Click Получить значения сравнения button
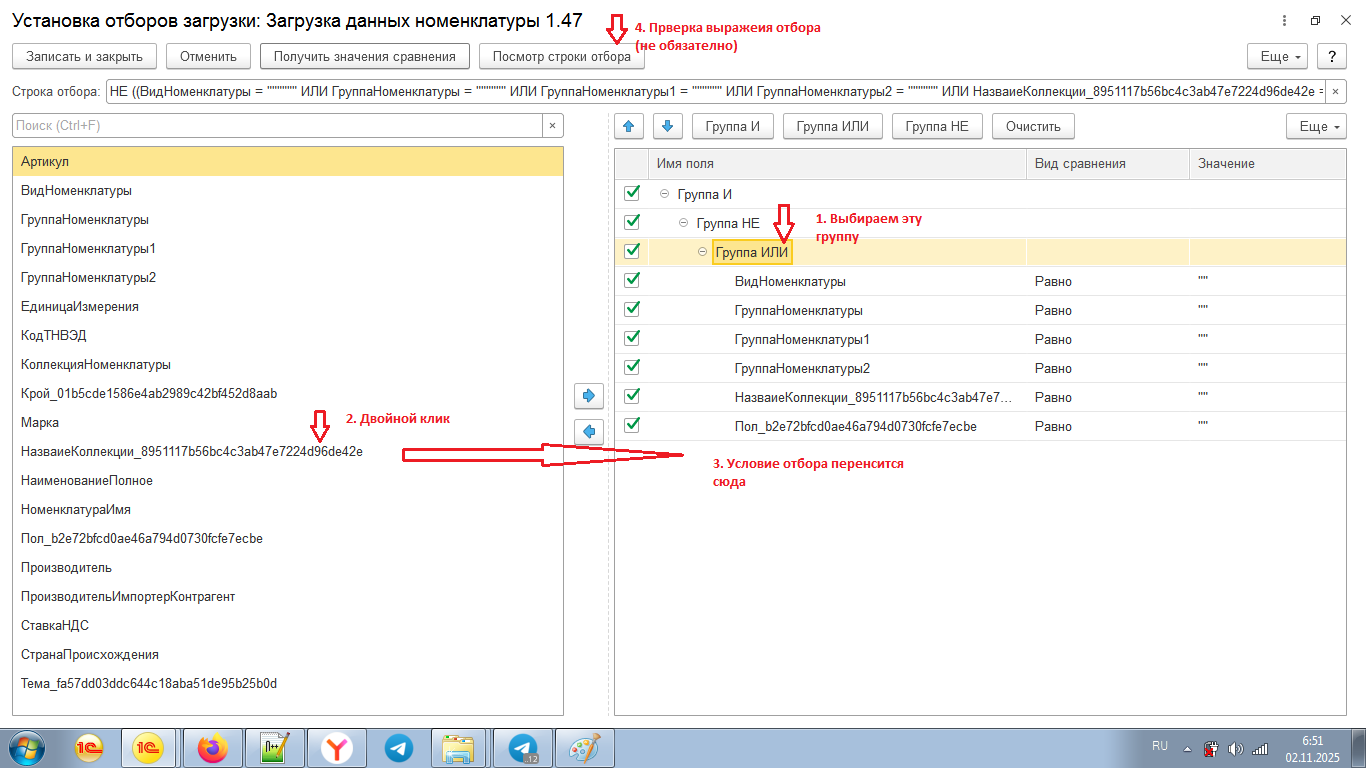 365,57
